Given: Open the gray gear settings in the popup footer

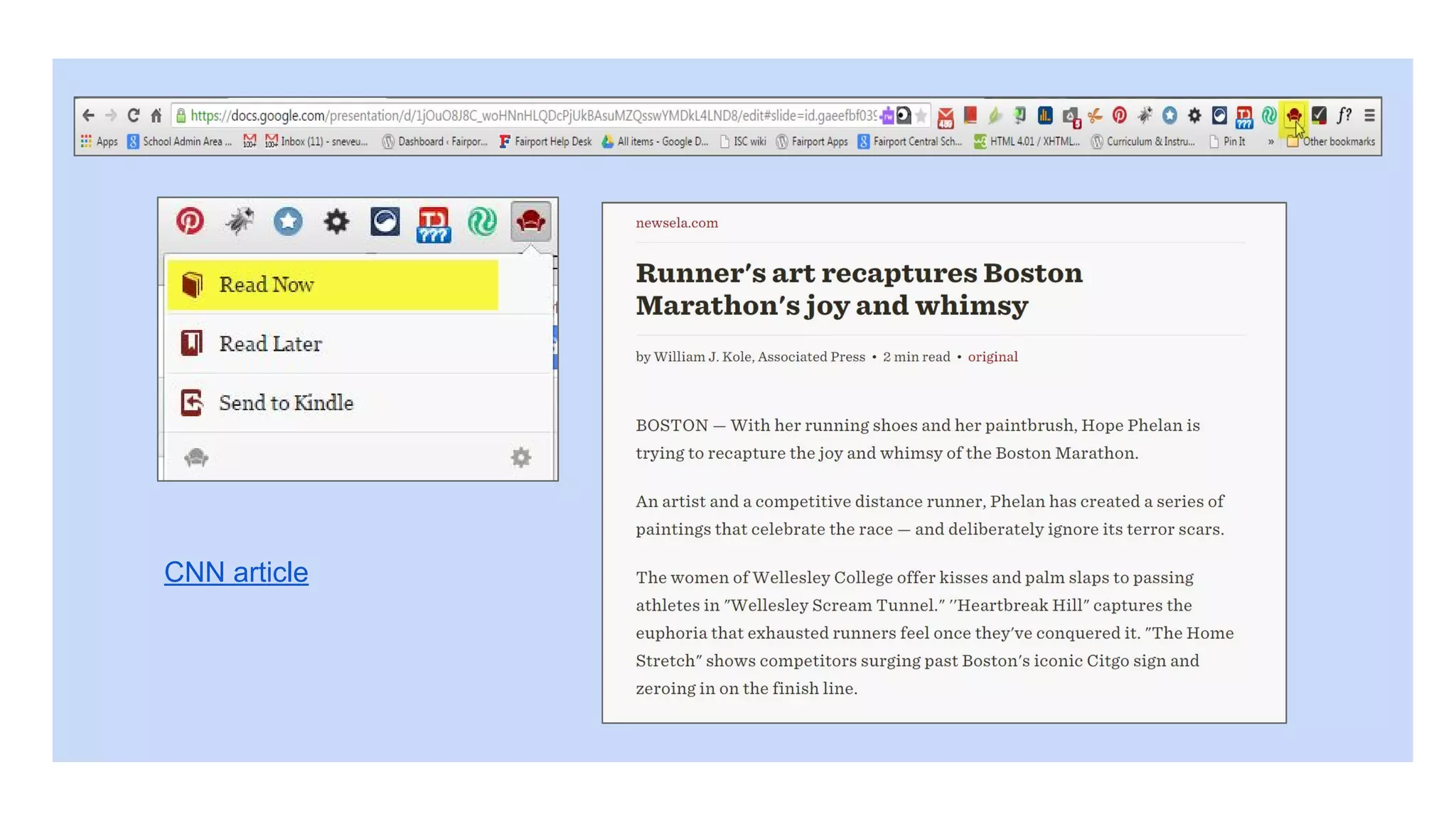Looking at the screenshot, I should (x=521, y=457).
